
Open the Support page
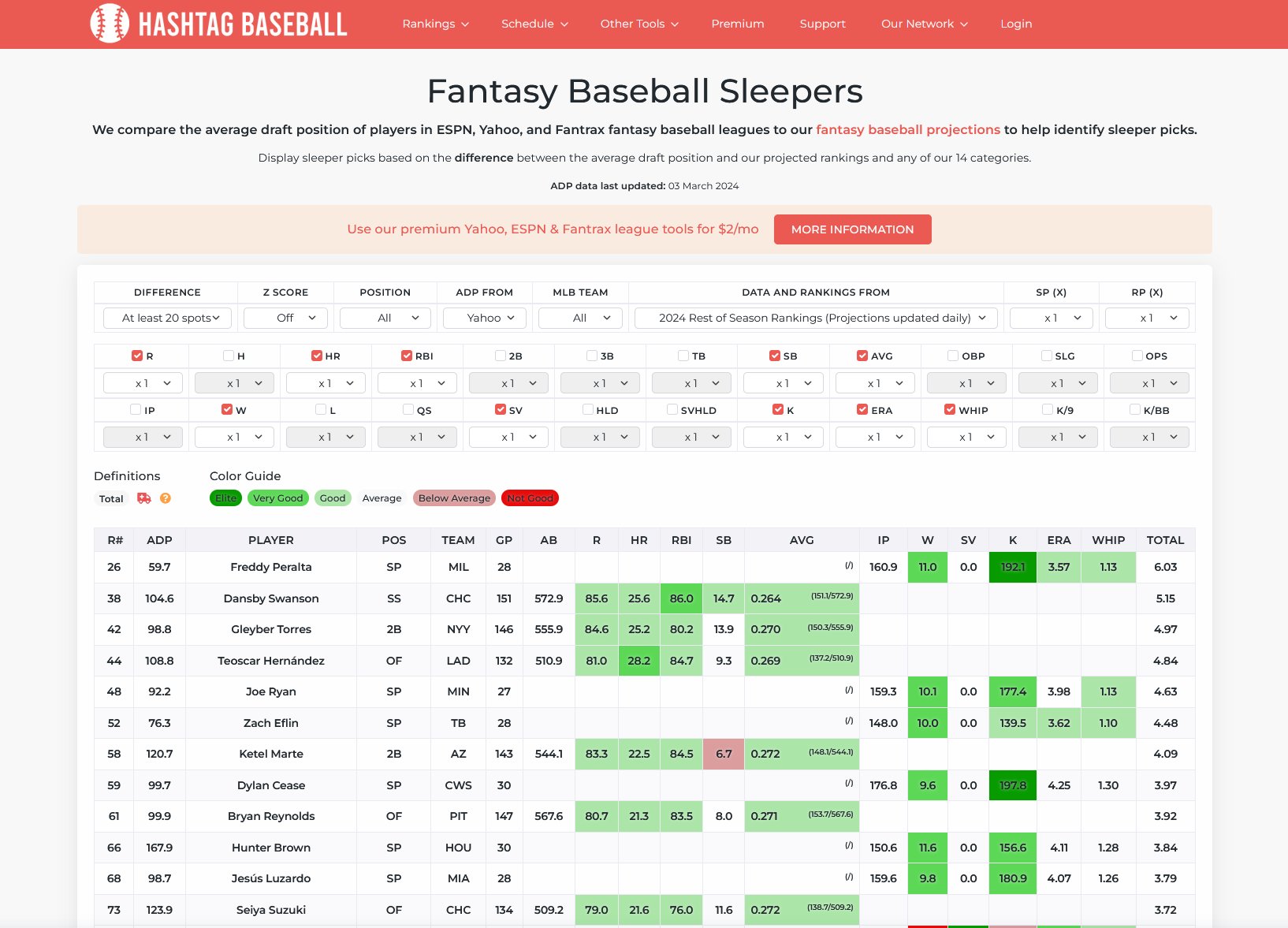(x=822, y=24)
